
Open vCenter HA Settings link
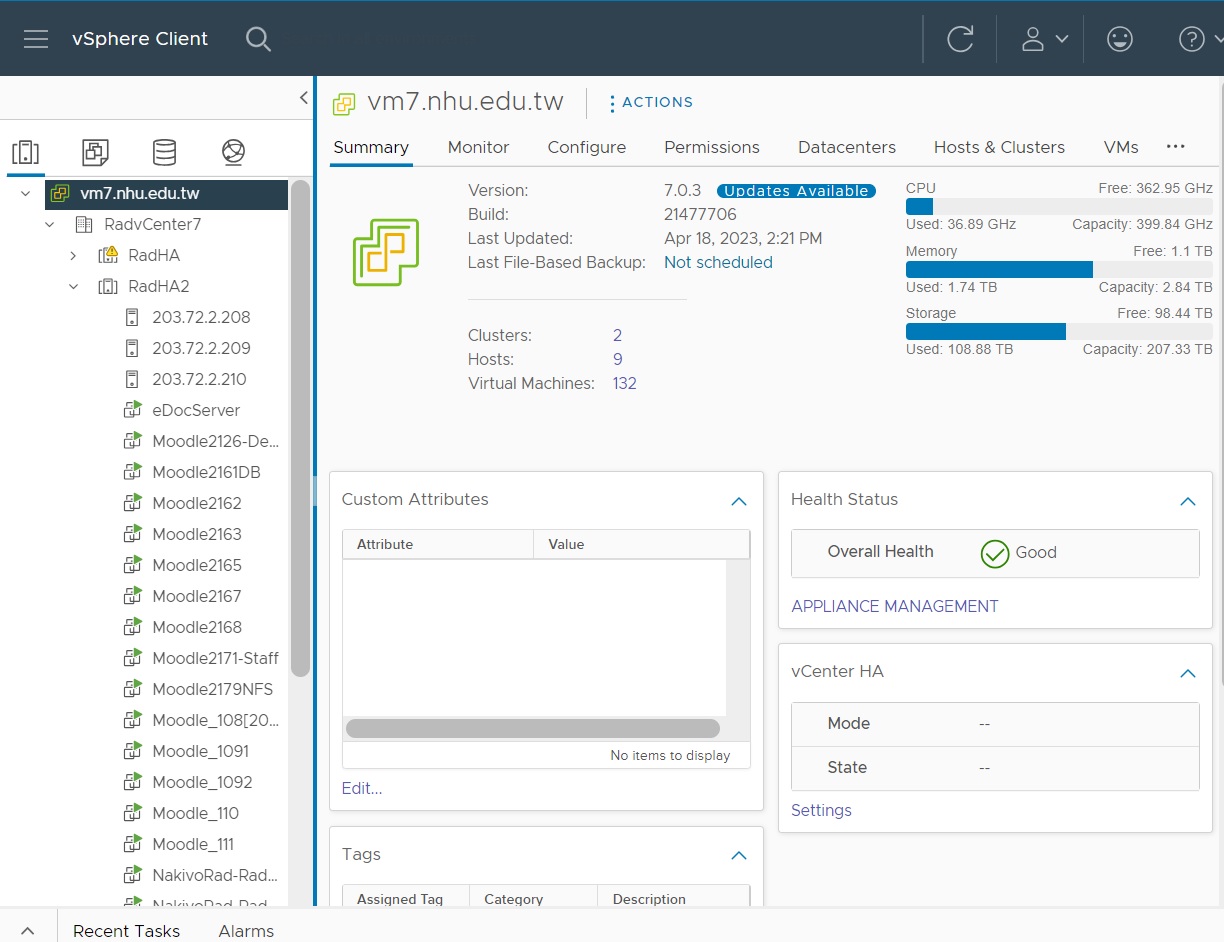(x=821, y=810)
